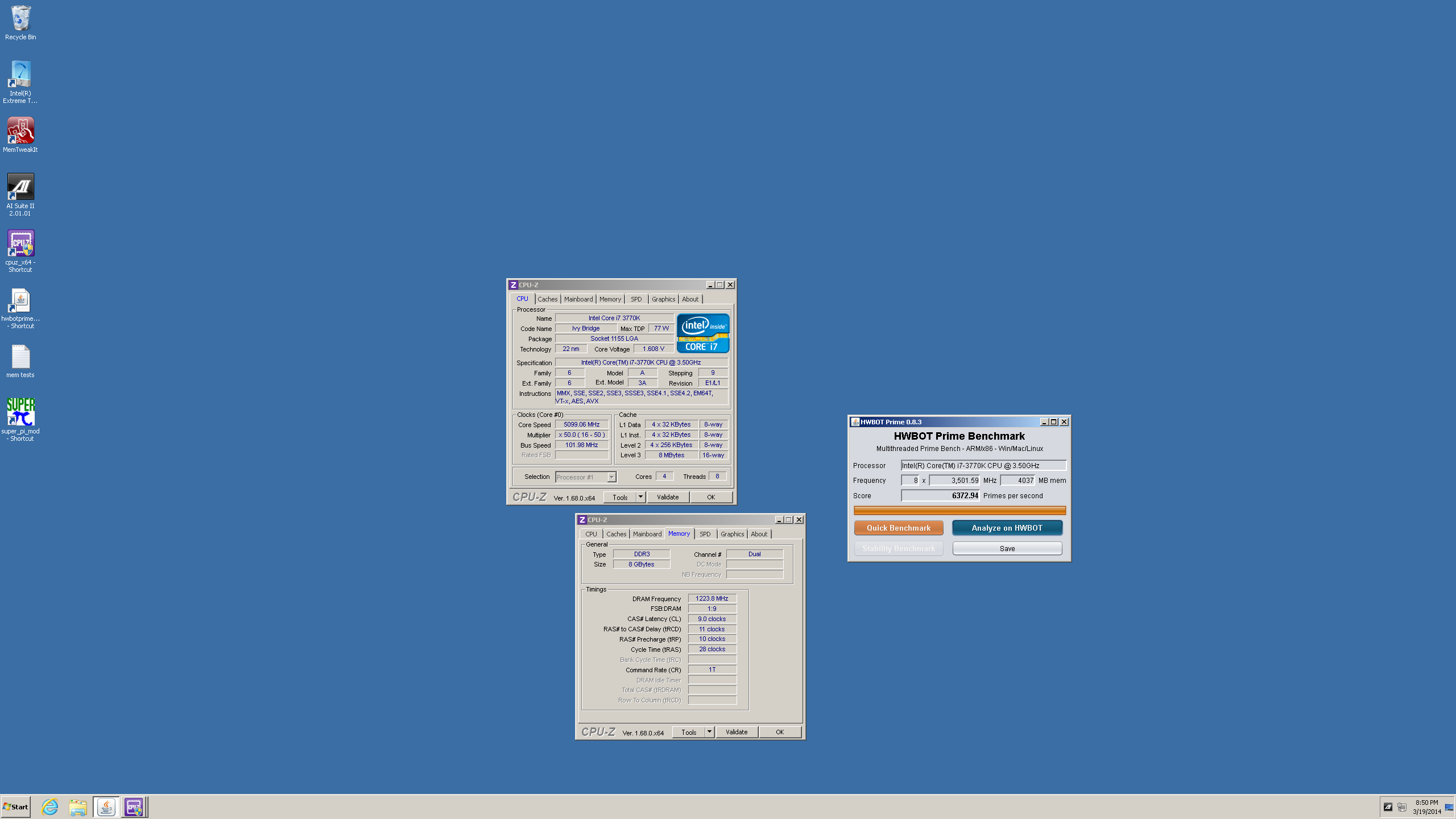The height and width of the screenshot is (819, 1456).
Task: Select SPD tab in lower CPU-Z window
Action: [x=705, y=534]
